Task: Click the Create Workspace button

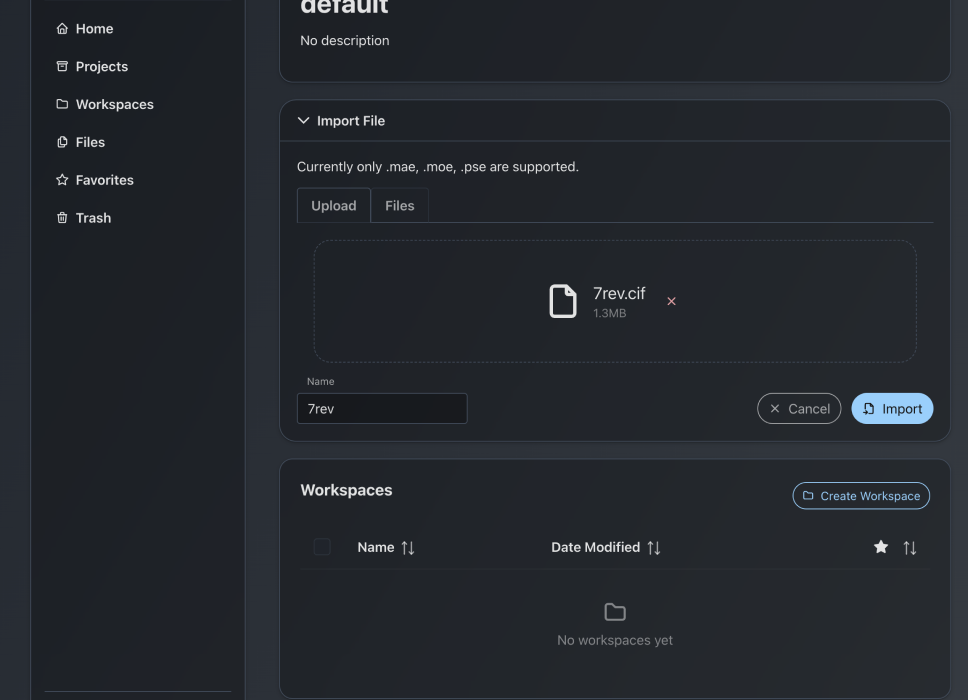Action: pyautogui.click(x=860, y=495)
